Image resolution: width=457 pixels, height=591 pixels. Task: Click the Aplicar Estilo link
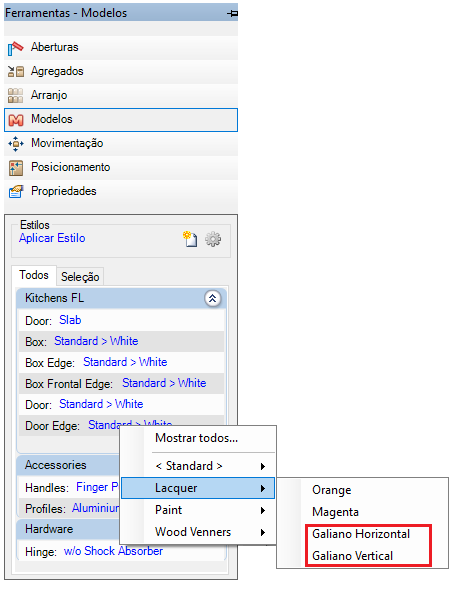point(52,238)
